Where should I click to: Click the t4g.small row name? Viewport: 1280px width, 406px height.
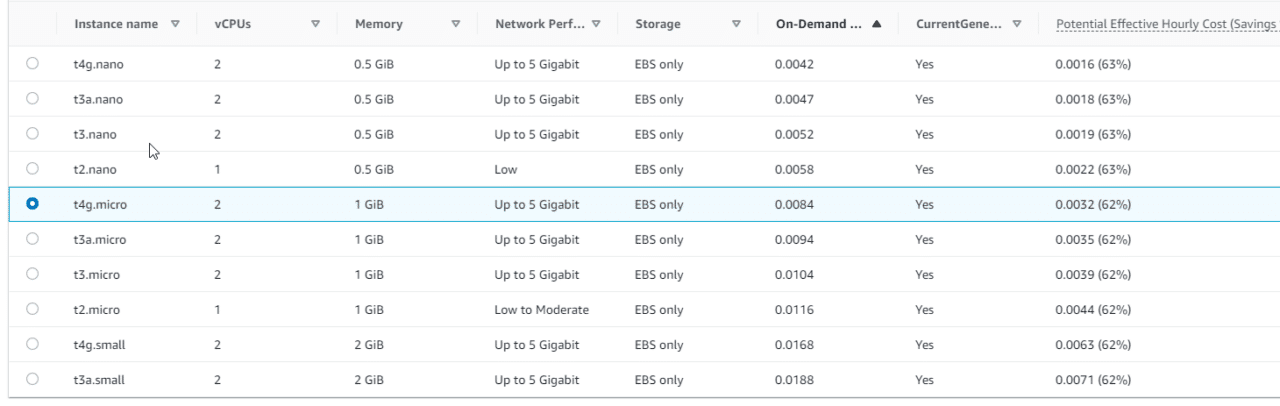coord(99,344)
